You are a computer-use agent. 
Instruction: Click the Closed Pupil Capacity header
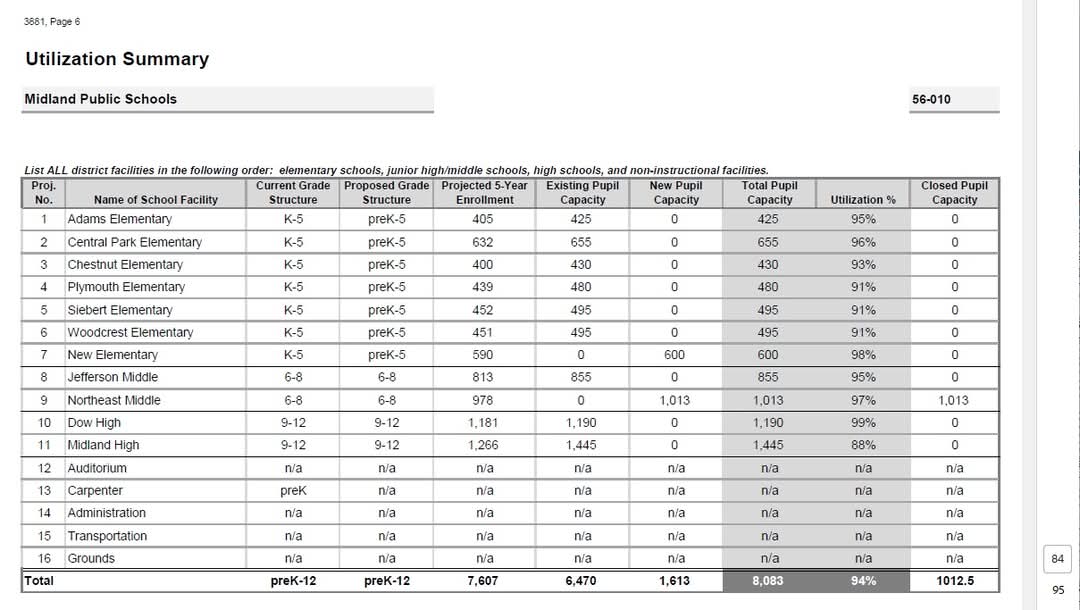click(954, 193)
